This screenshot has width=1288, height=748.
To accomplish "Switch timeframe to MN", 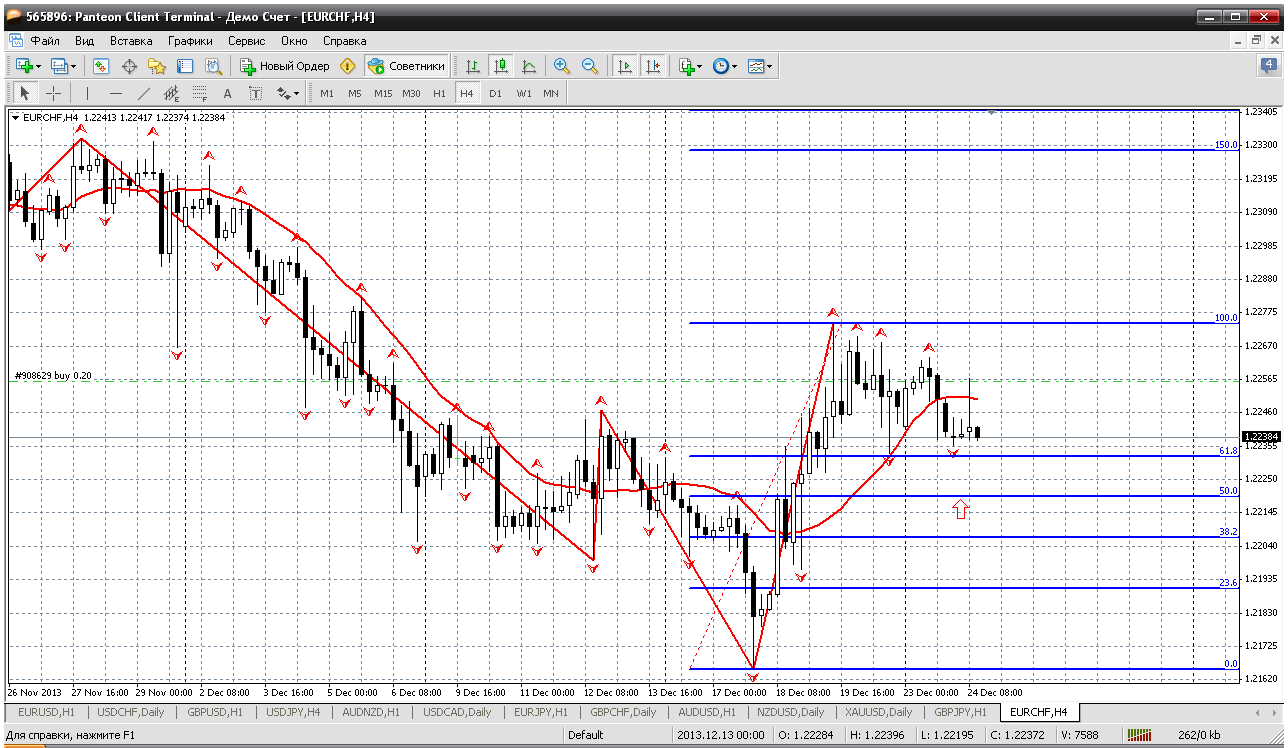I will [551, 93].
